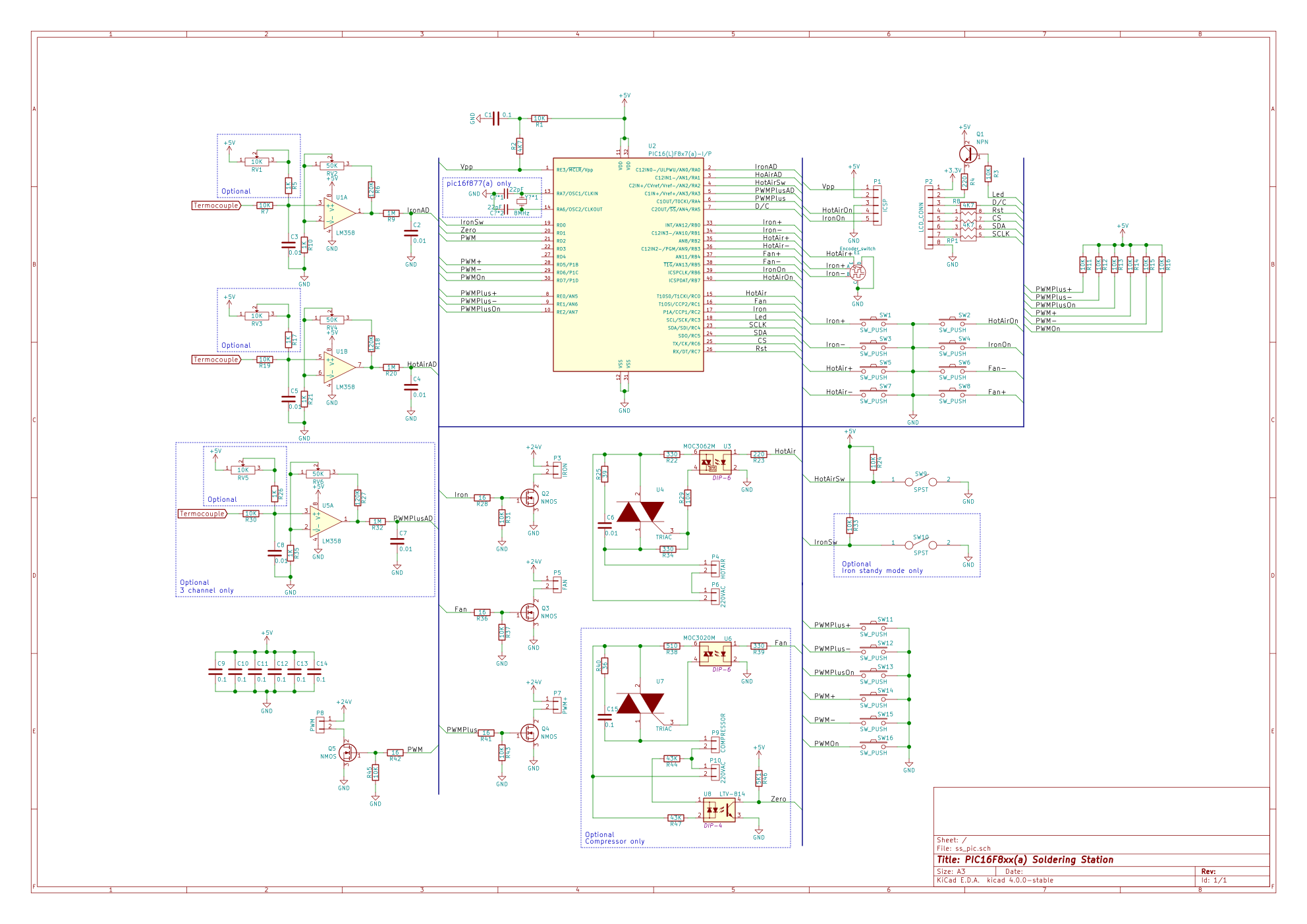Image resolution: width=1307 pixels, height=924 pixels.
Task: Select the R1 10K resistor
Action: tap(540, 119)
